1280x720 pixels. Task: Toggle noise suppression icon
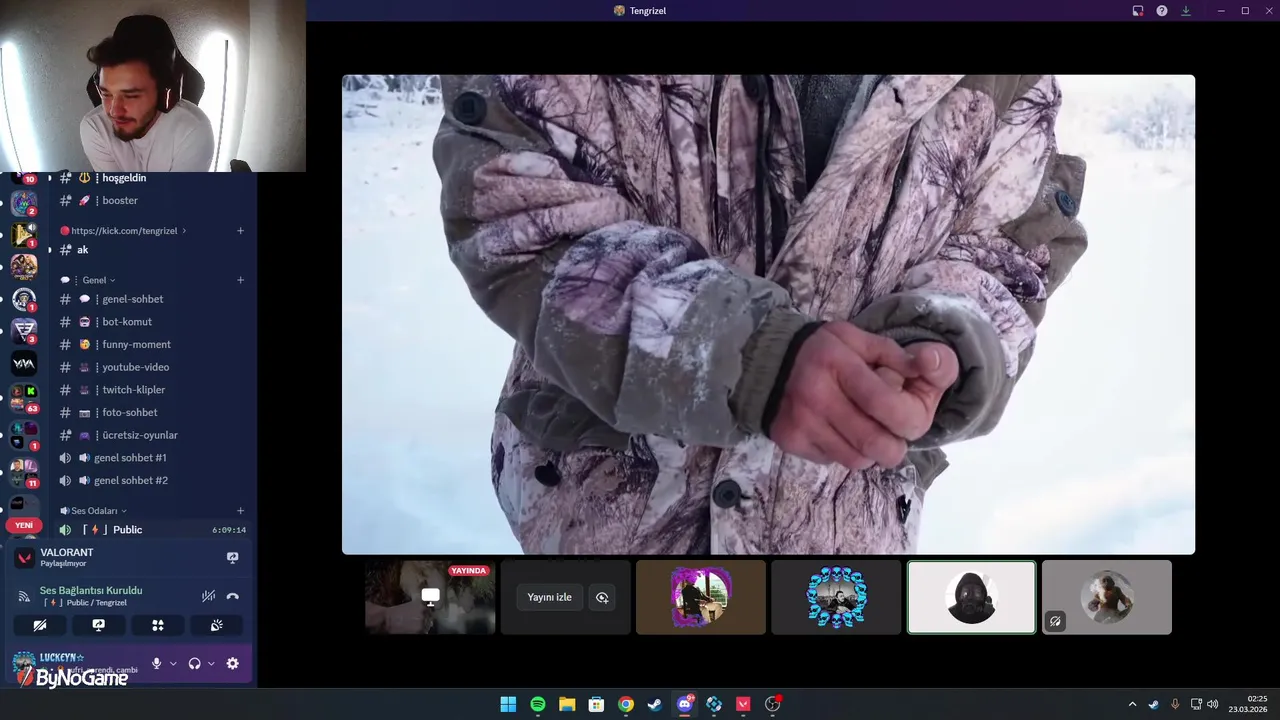pos(208,596)
